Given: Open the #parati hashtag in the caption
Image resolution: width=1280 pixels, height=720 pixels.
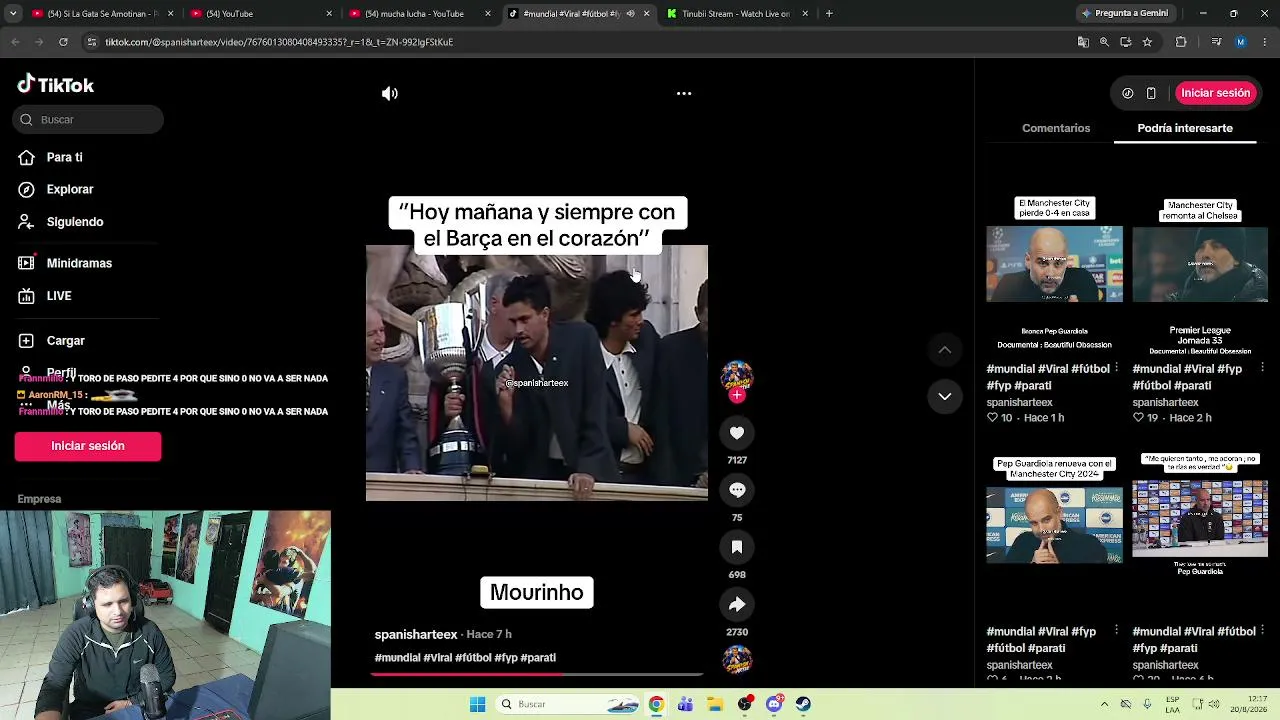Looking at the screenshot, I should (x=538, y=658).
